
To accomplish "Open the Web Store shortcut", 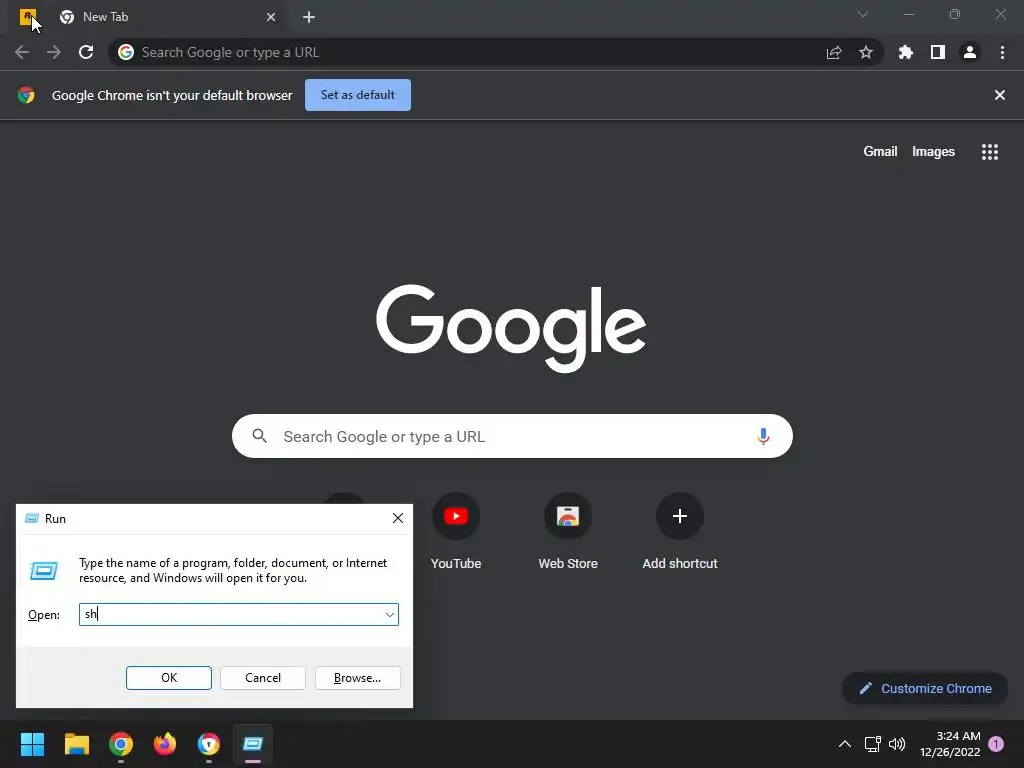I will (x=568, y=531).
